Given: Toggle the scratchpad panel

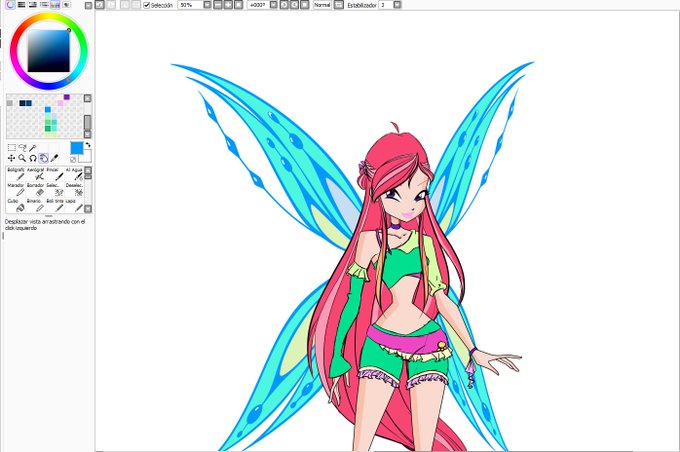Looking at the screenshot, I should point(66,5).
